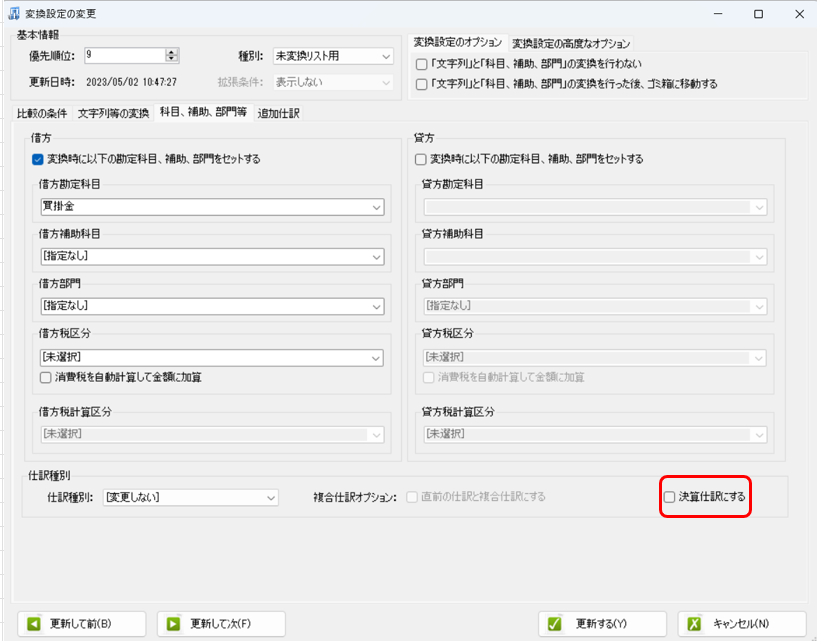
Task: Open the 借方部門 dropdown
Action: (x=213, y=306)
